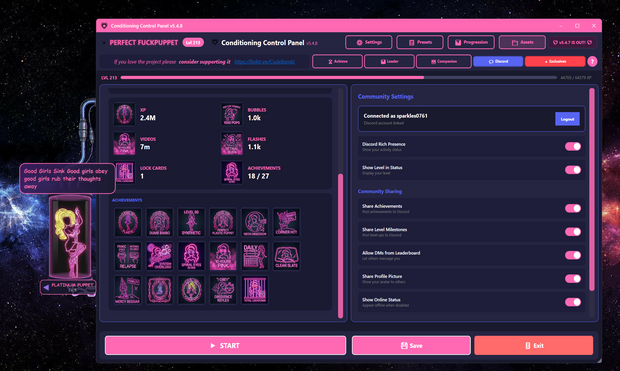Click the Logout button

[x=567, y=119]
